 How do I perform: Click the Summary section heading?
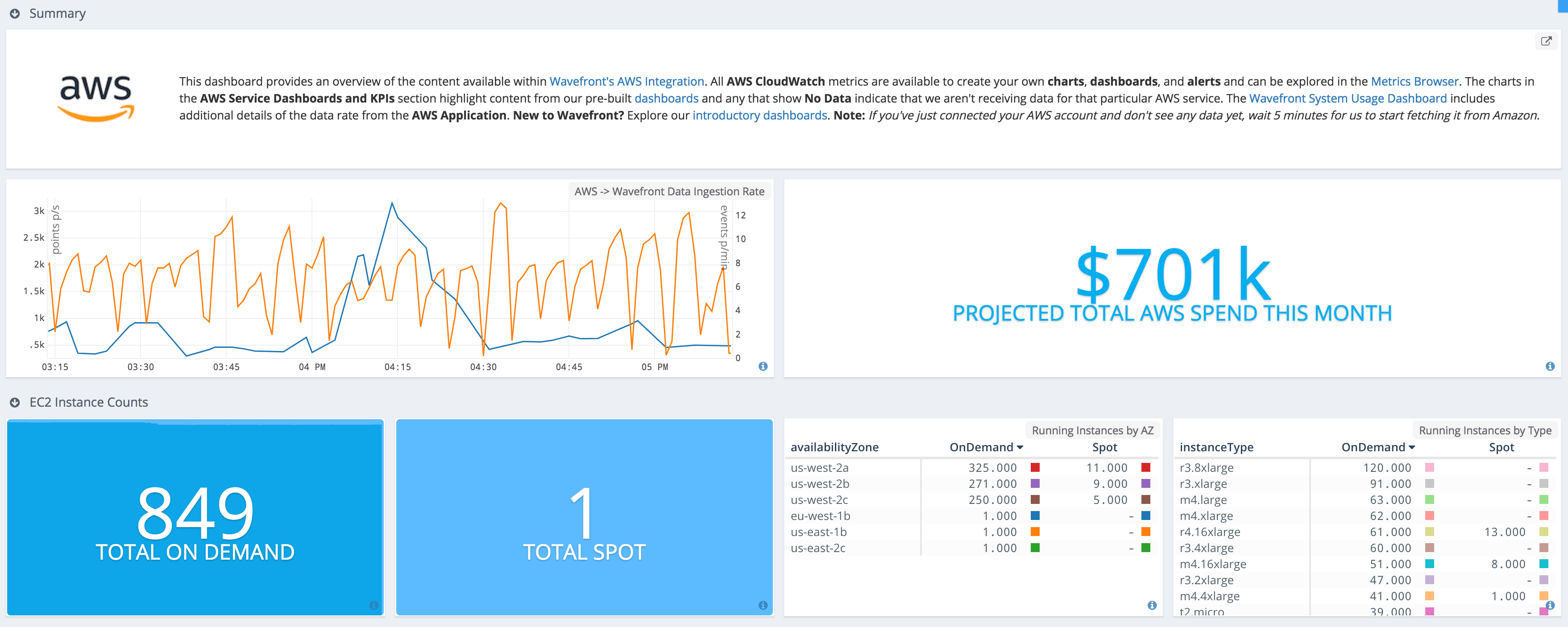coord(57,13)
